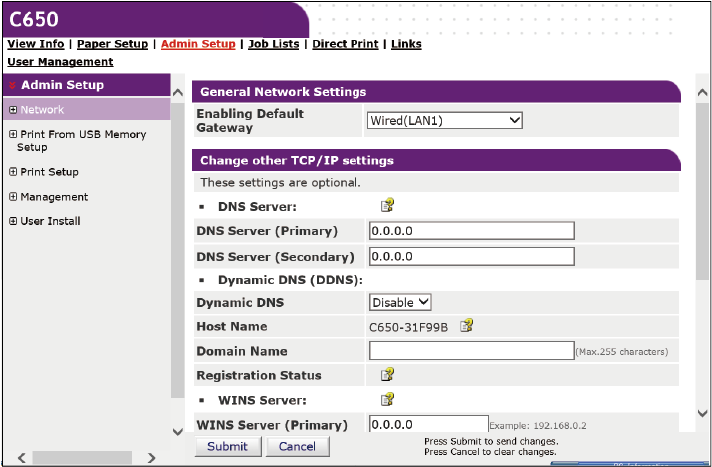Viewport: 712px width, 467px height.
Task: Go to the Paper Setup tab
Action: [112, 44]
